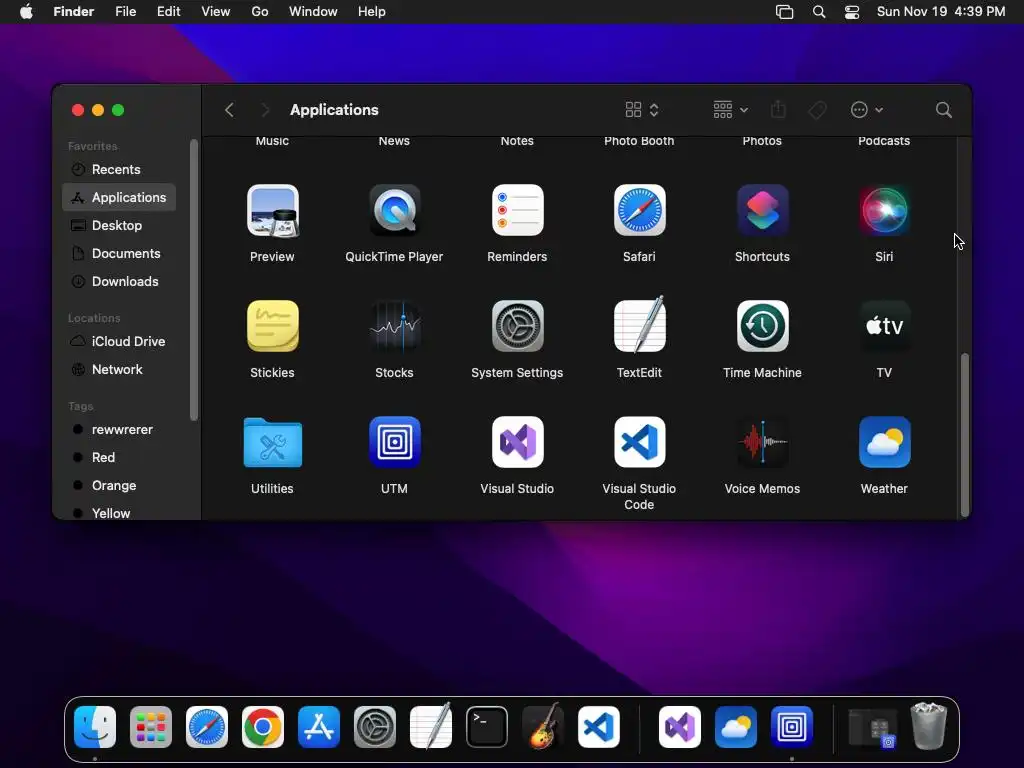Open App Store from the Dock

point(319,727)
